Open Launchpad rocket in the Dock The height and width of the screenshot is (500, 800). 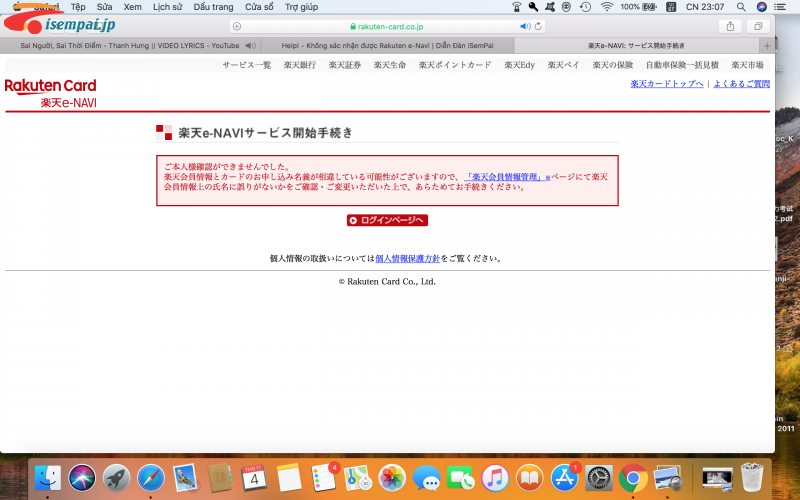click(116, 478)
